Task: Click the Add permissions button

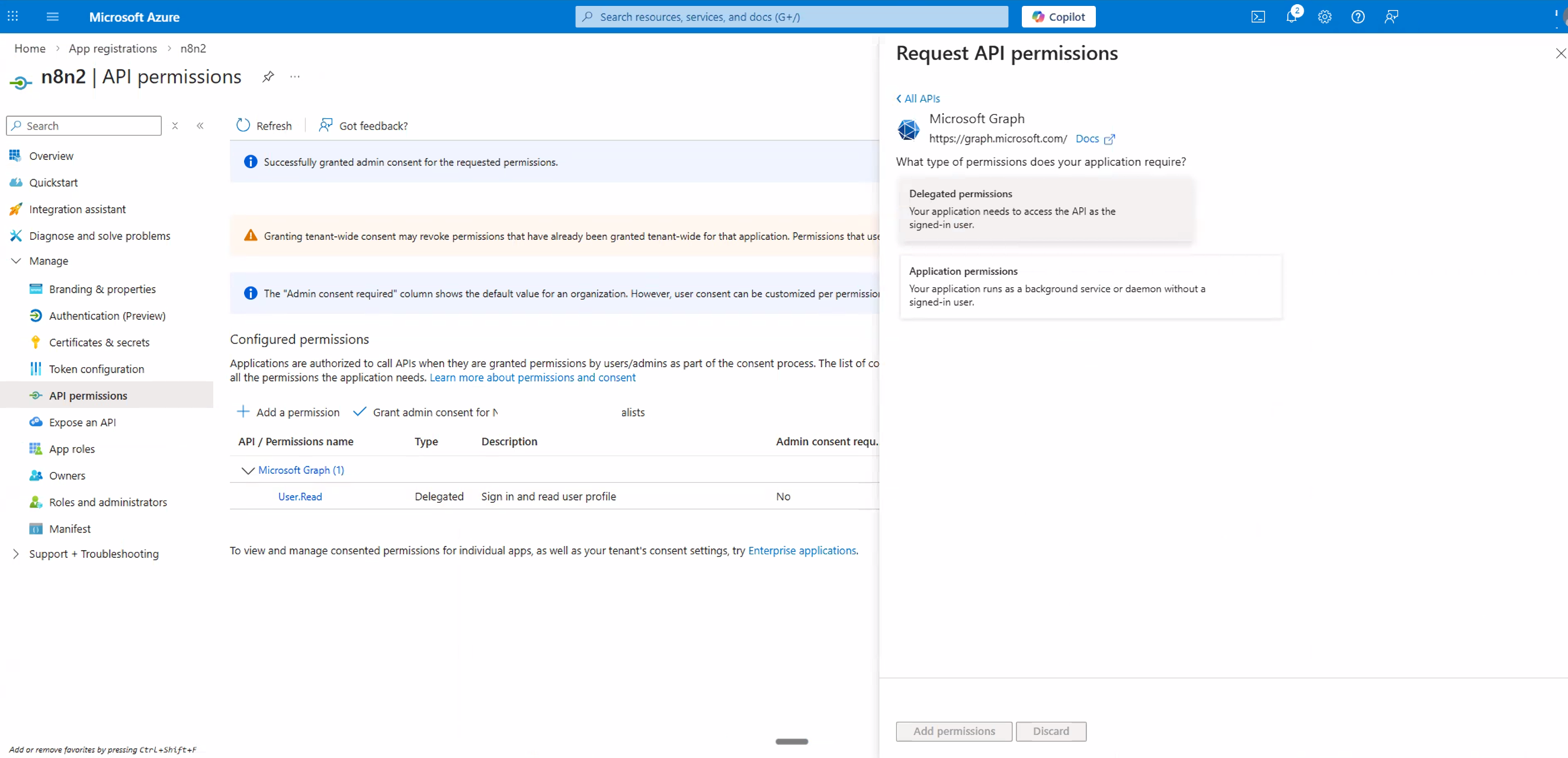Action: [x=954, y=731]
